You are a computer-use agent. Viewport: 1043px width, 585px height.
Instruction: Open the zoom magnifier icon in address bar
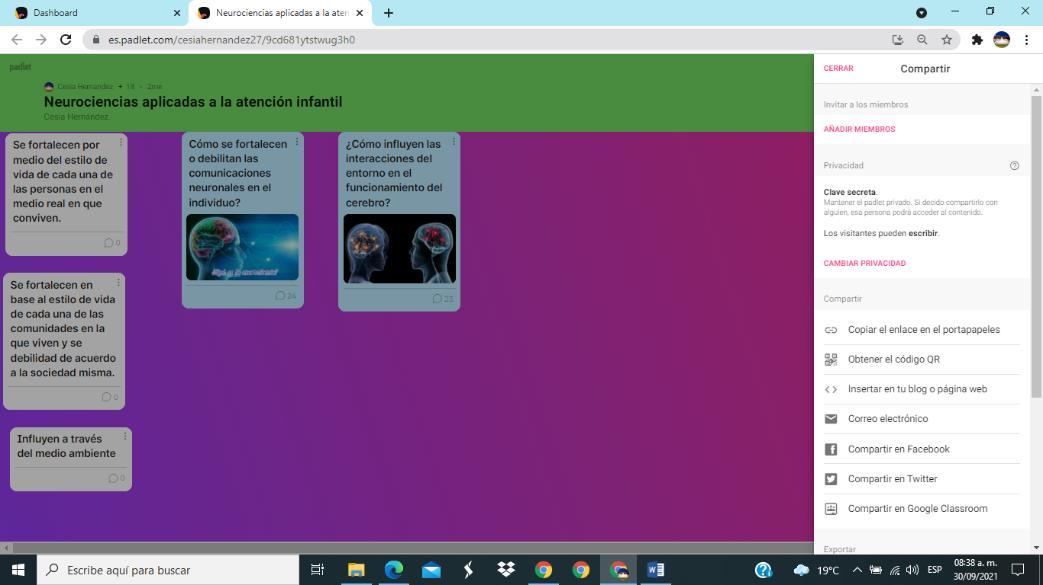(922, 40)
